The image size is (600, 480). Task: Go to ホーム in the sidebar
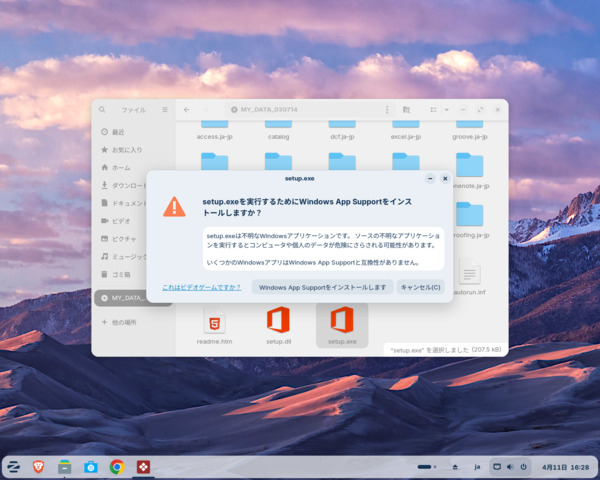point(132,168)
